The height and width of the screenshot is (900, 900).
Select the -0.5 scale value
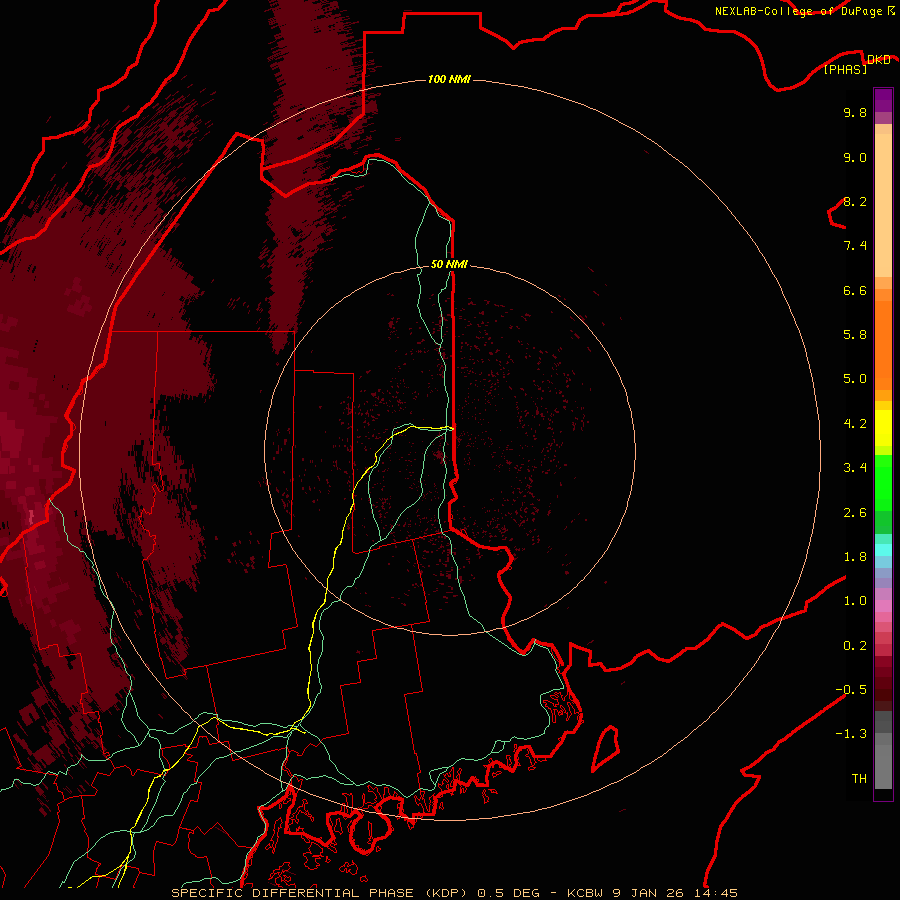pos(851,689)
